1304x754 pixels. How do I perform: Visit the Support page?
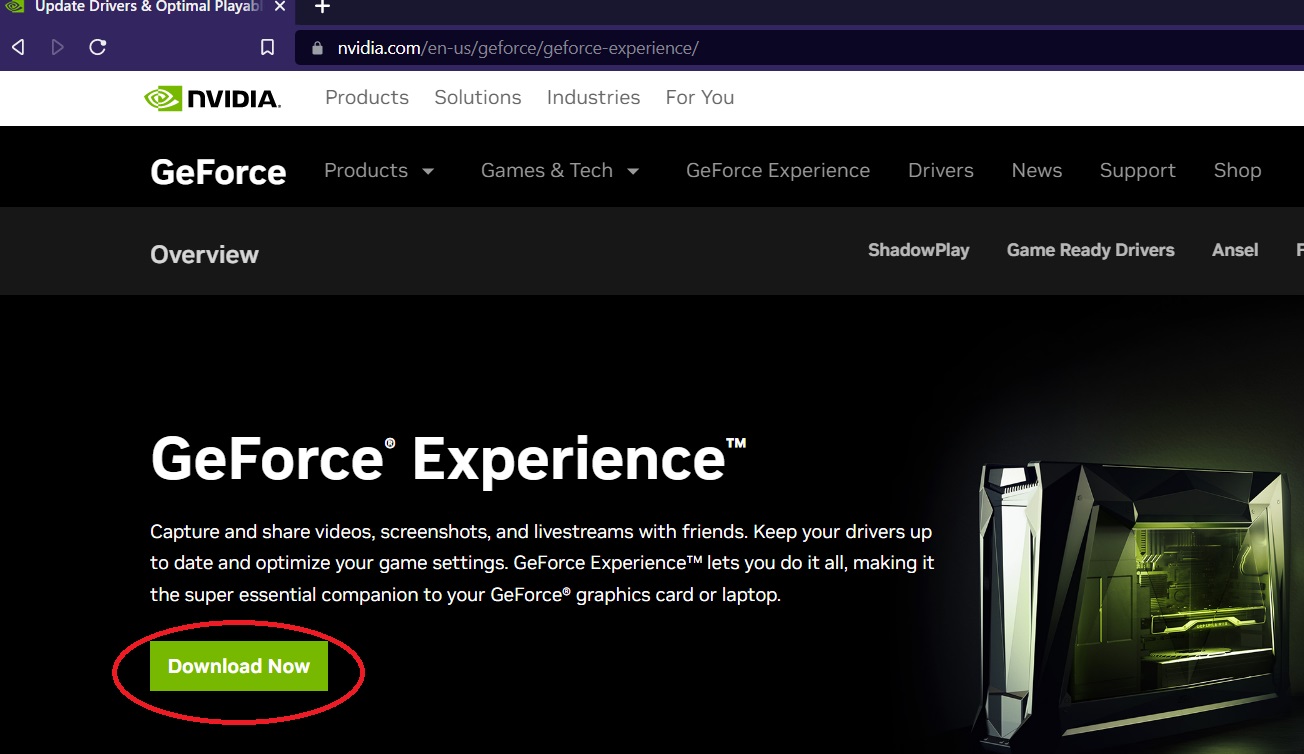[1138, 171]
